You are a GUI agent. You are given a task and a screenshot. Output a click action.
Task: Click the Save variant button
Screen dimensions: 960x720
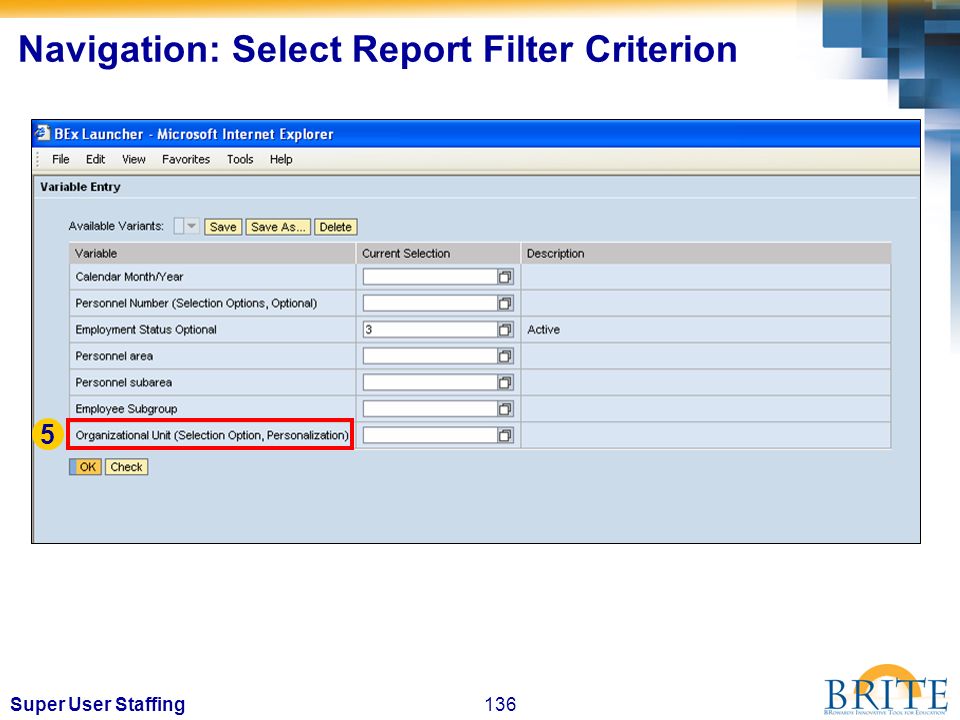point(223,227)
